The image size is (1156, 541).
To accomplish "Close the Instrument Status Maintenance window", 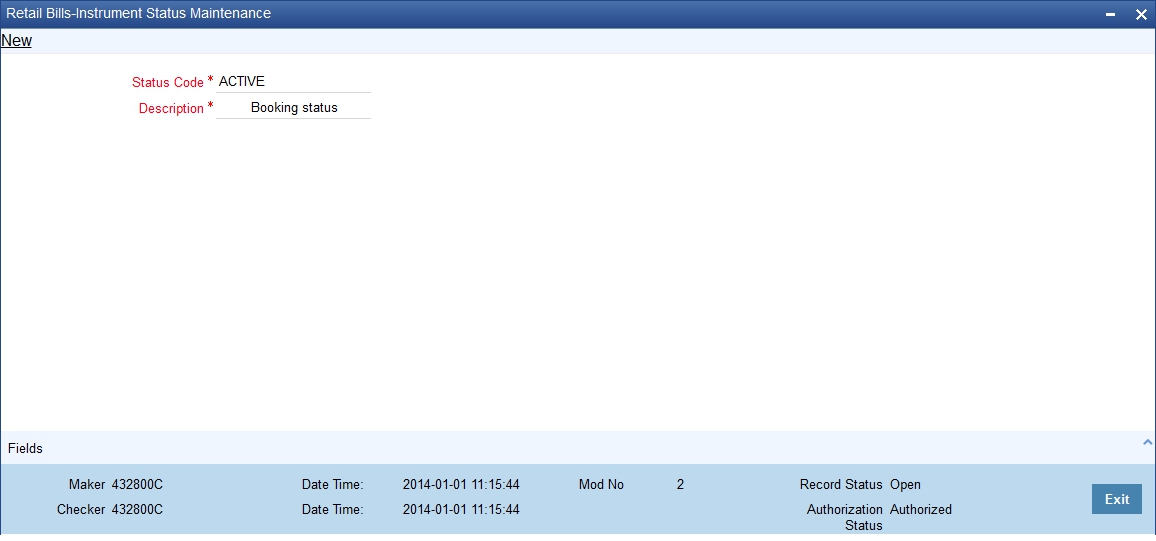I will [1141, 14].
